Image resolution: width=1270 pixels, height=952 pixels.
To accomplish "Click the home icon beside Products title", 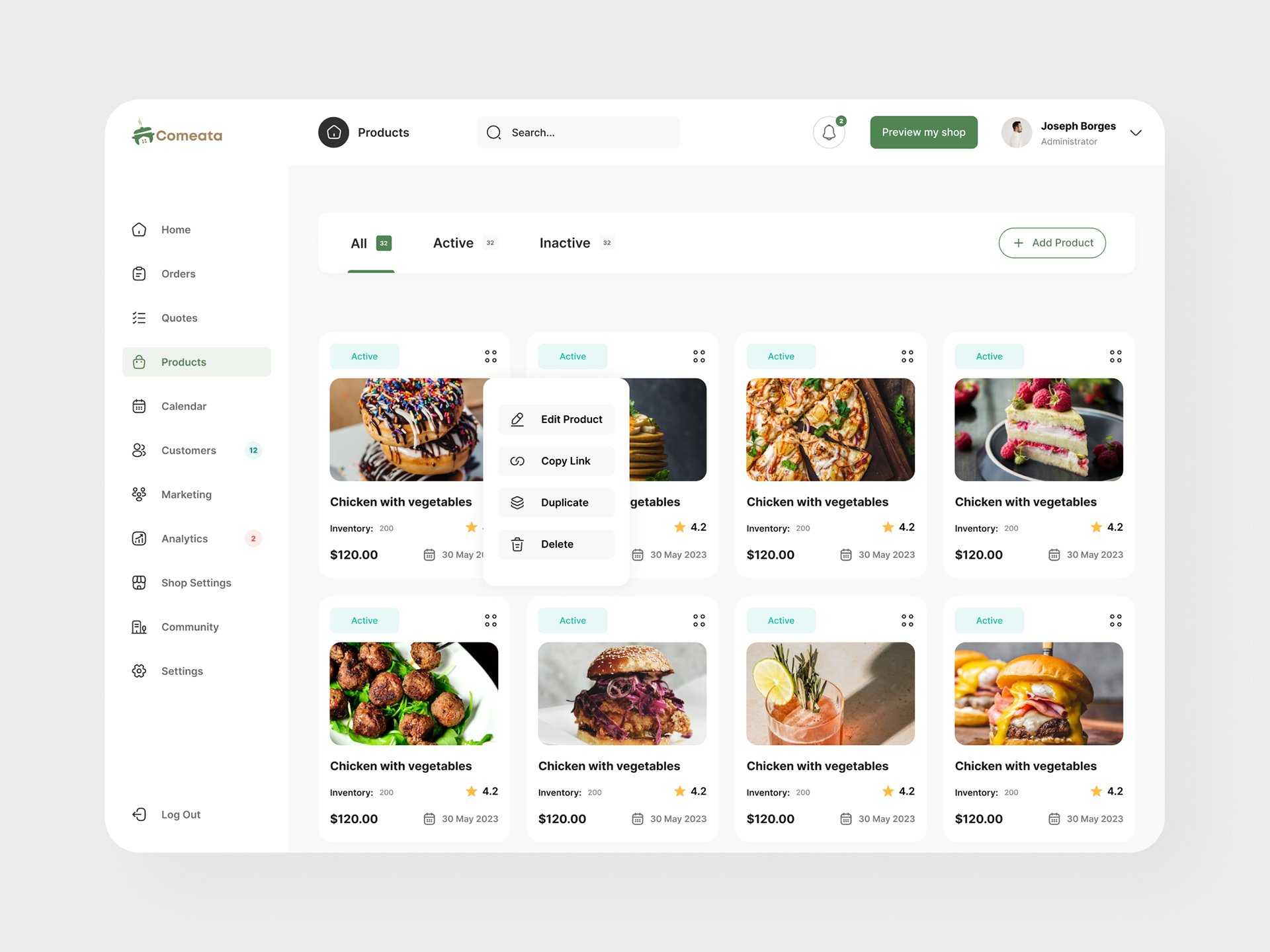I will pyautogui.click(x=333, y=132).
